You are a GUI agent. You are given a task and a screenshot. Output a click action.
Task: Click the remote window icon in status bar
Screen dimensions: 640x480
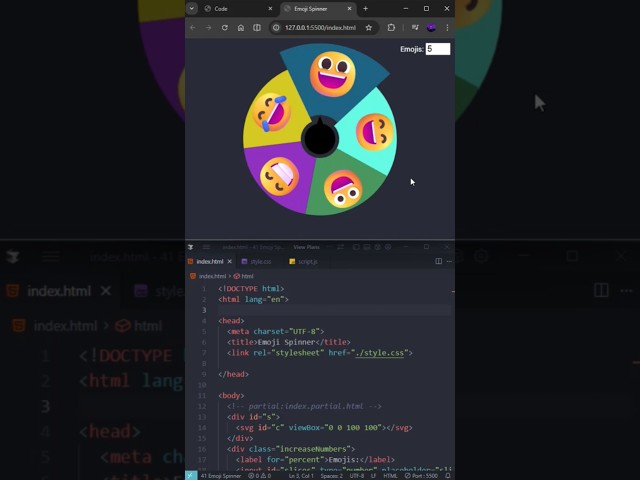[x=191, y=476]
